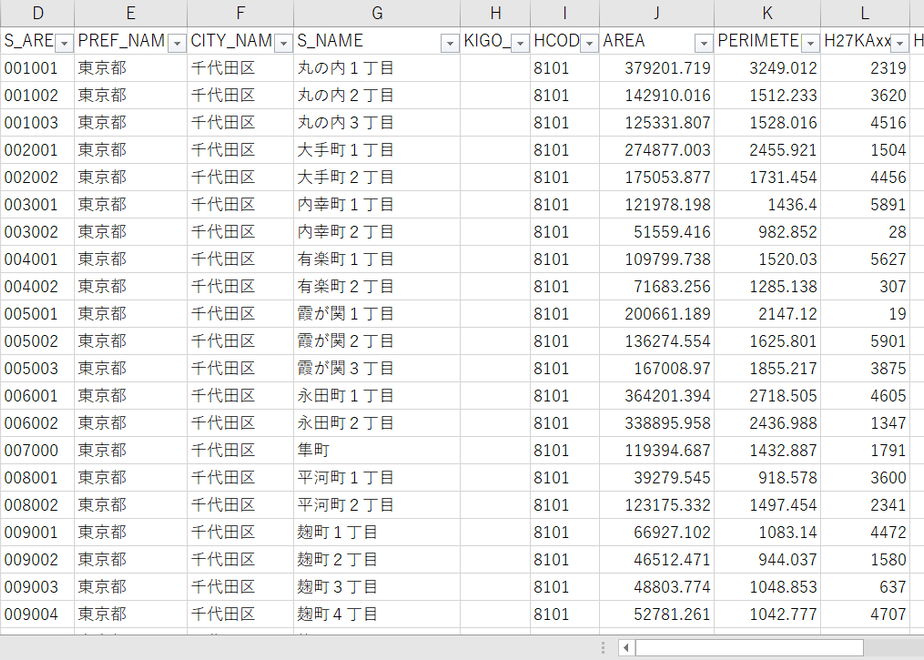Select cell 霞が関１丁目

tap(377, 314)
